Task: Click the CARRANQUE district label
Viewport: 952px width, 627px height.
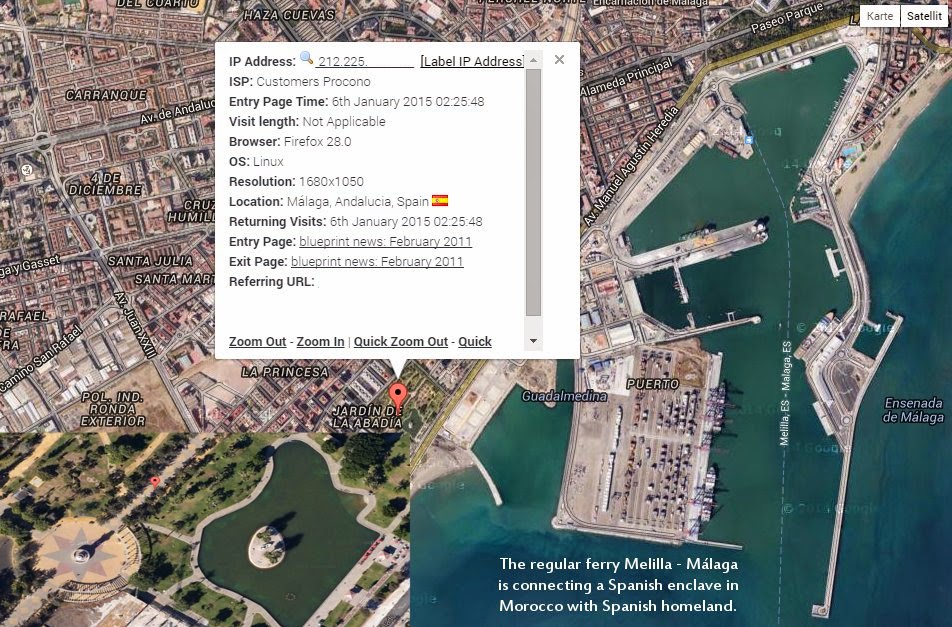Action: click(106, 95)
